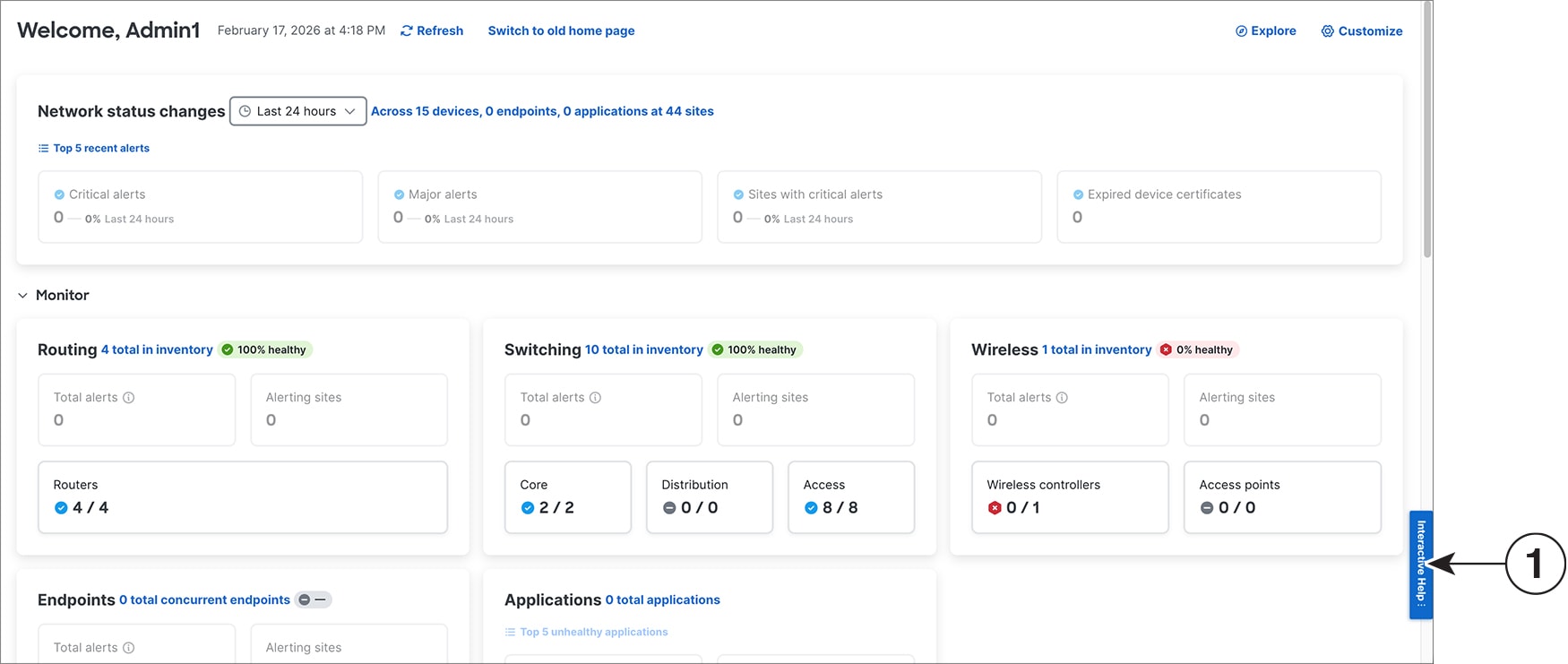
Task: Click the Routing Alerting sites card
Action: tap(349, 410)
